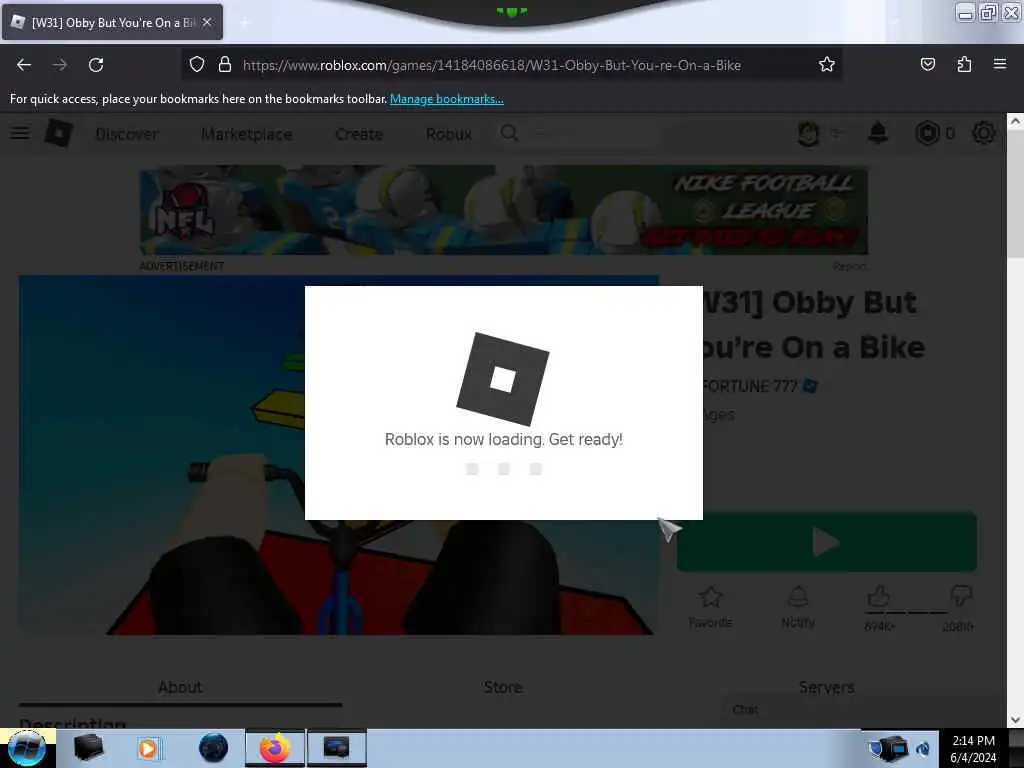Click the page scrollbar up arrow
The image size is (1024, 768).
1015,121
